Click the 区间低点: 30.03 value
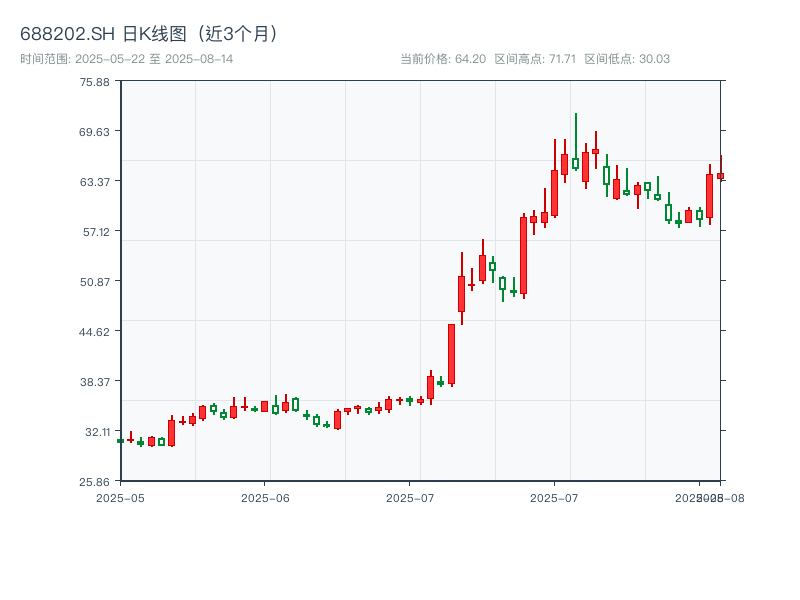This screenshot has width=800, height=600. [x=627, y=59]
